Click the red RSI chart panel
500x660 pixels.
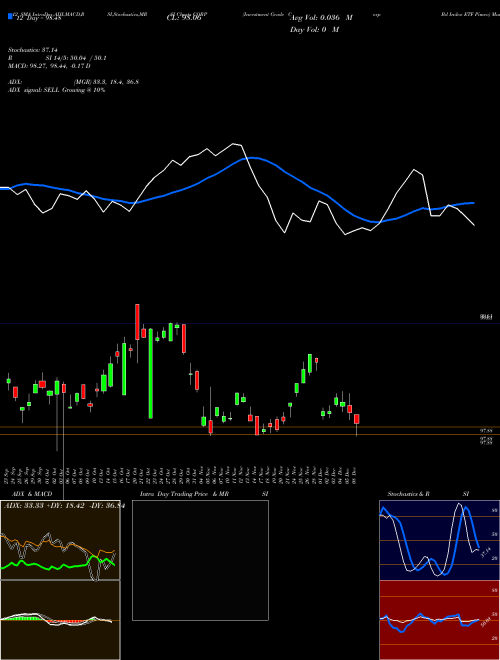439,620
